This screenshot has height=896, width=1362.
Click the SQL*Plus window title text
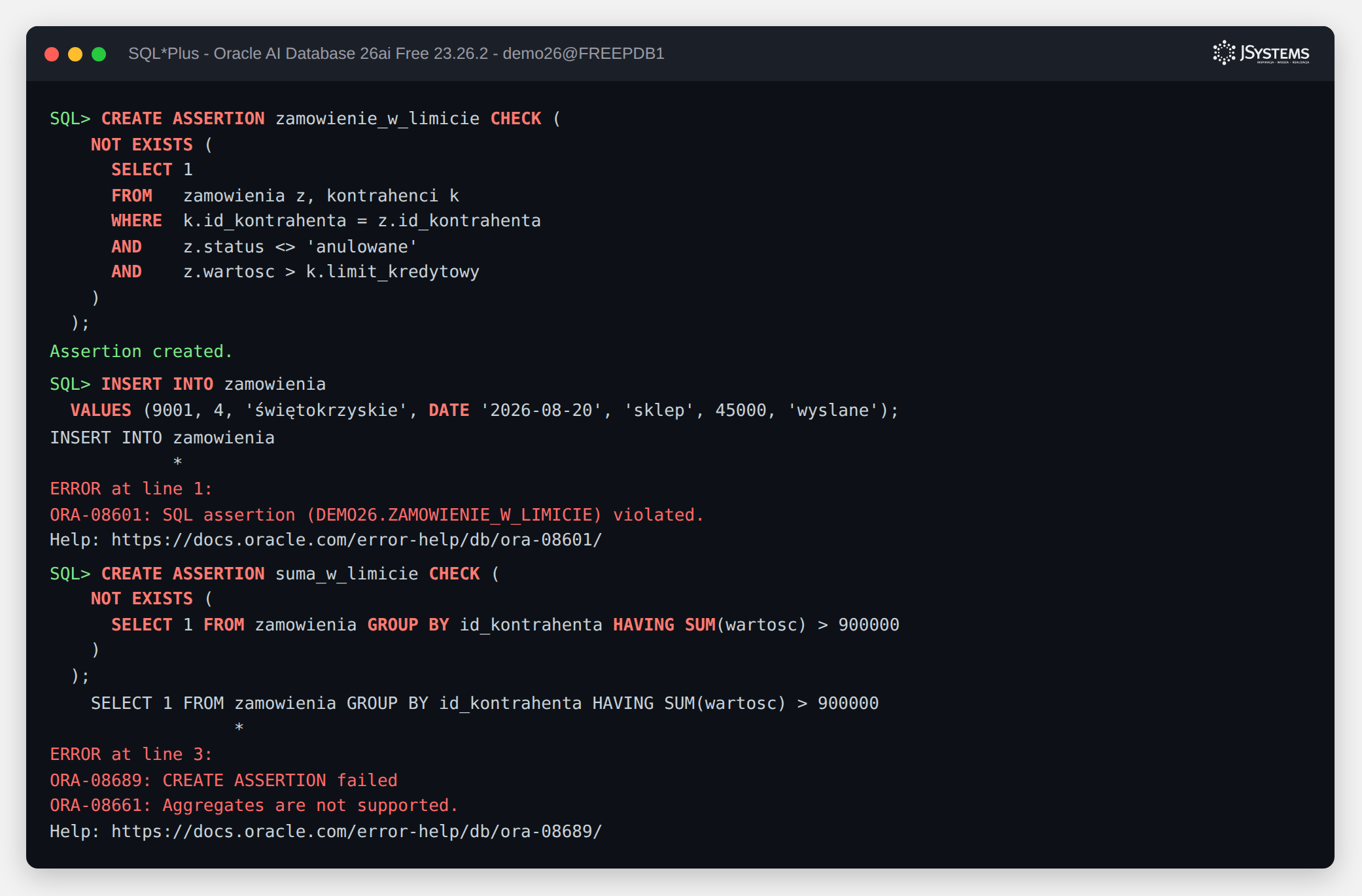396,54
